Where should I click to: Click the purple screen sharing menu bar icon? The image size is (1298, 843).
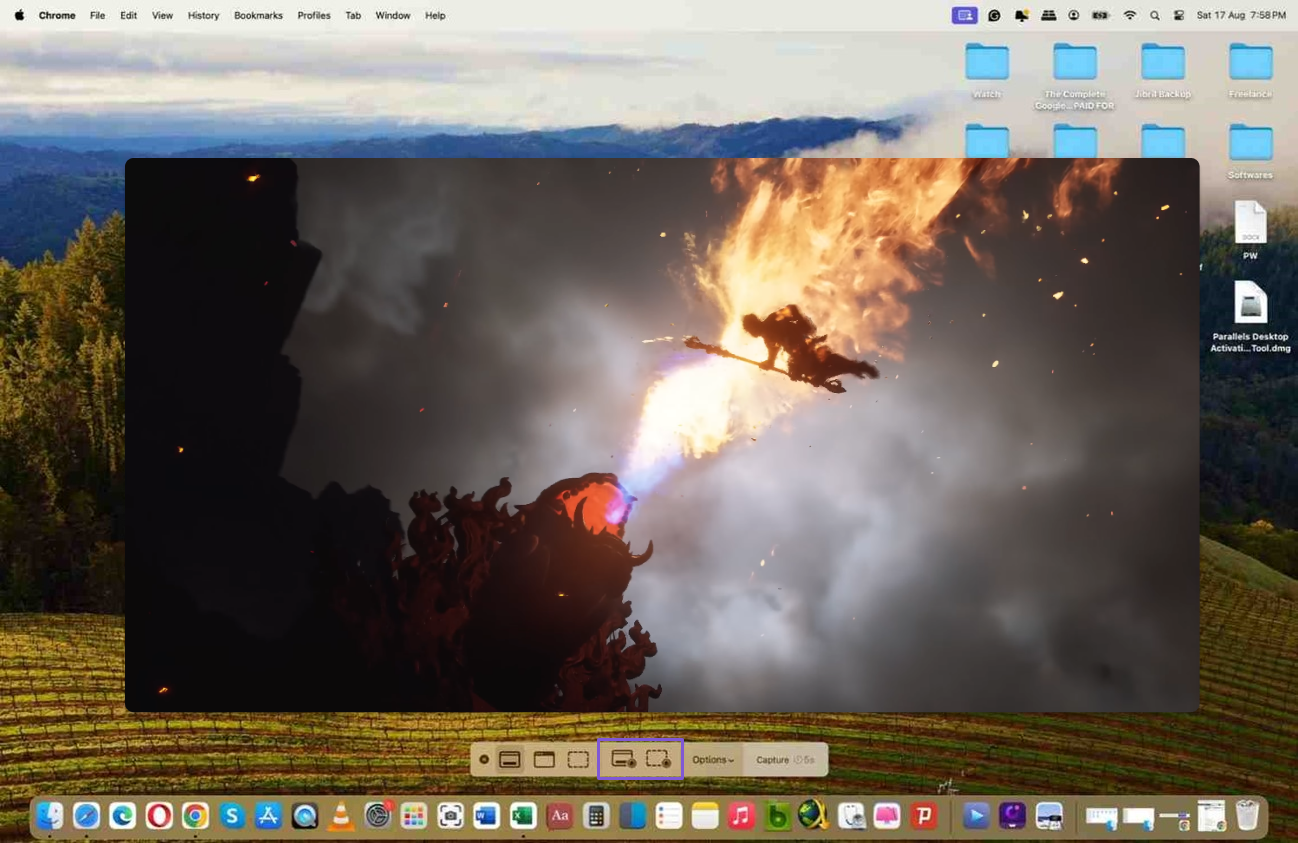964,15
